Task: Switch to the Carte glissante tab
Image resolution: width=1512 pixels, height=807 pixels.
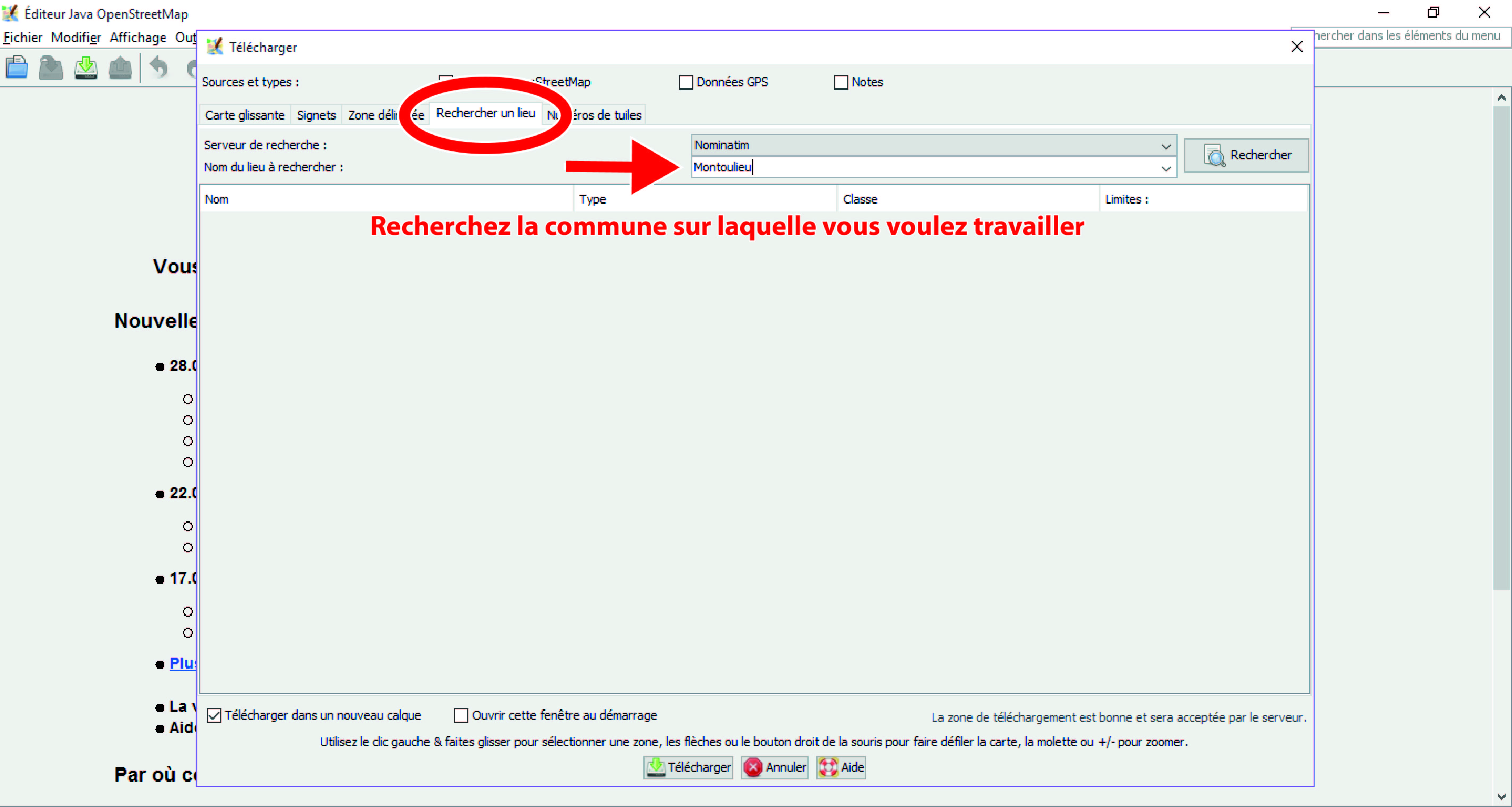Action: [245, 115]
